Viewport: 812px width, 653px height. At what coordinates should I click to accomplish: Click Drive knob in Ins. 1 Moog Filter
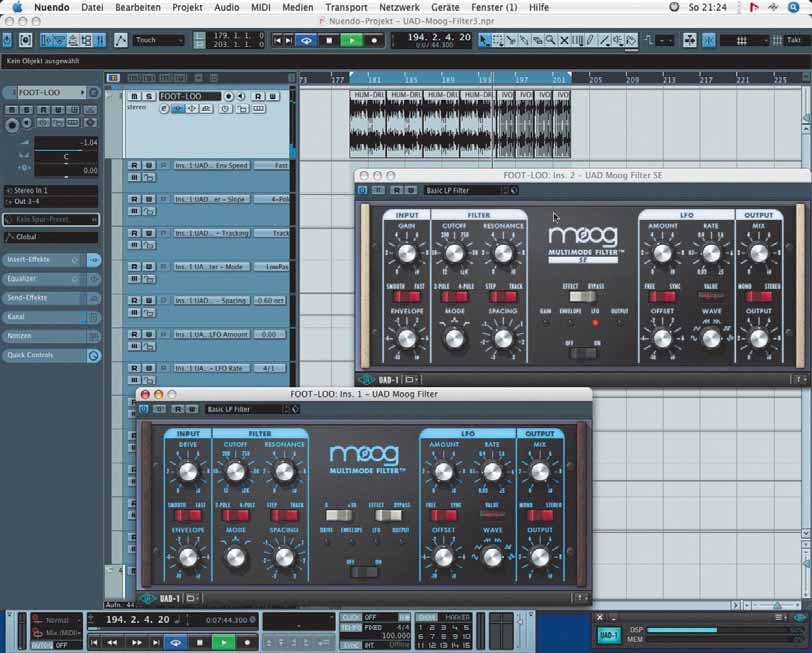[187, 472]
